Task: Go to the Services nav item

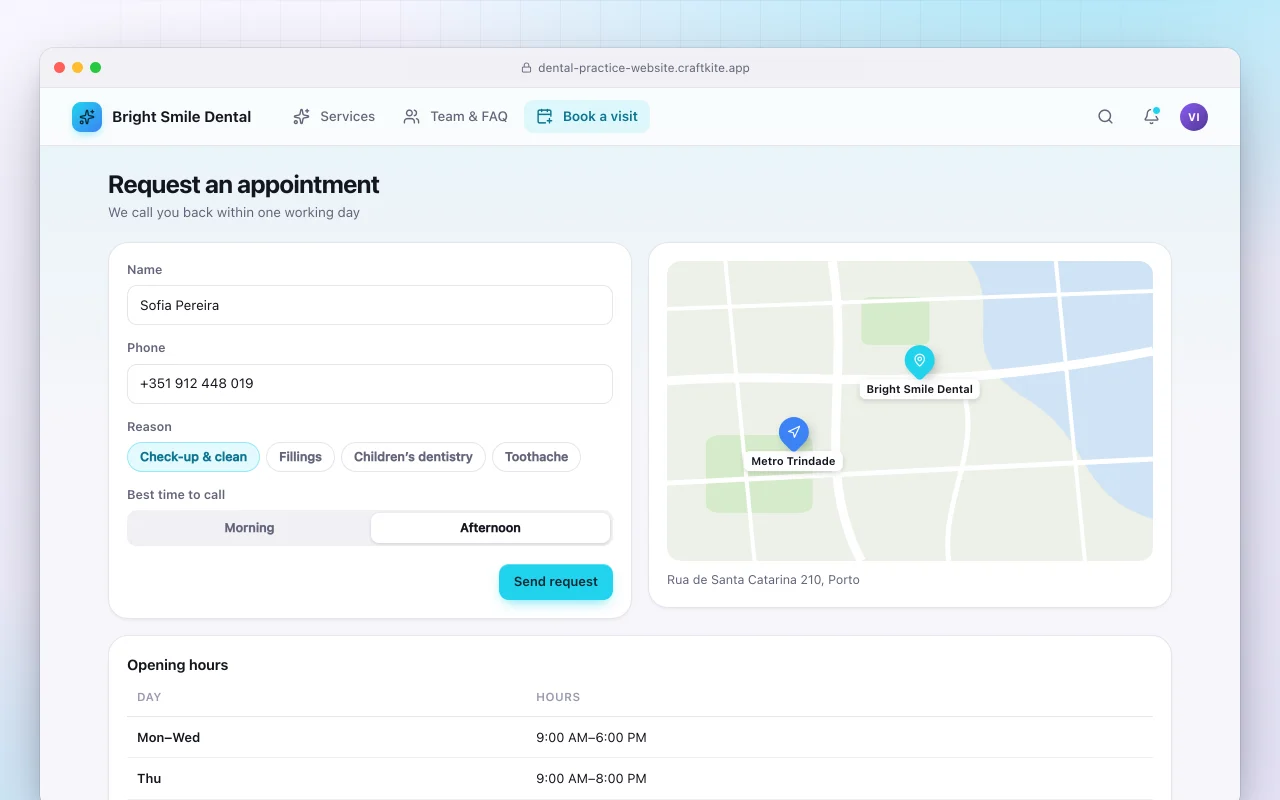Action: pos(334,117)
